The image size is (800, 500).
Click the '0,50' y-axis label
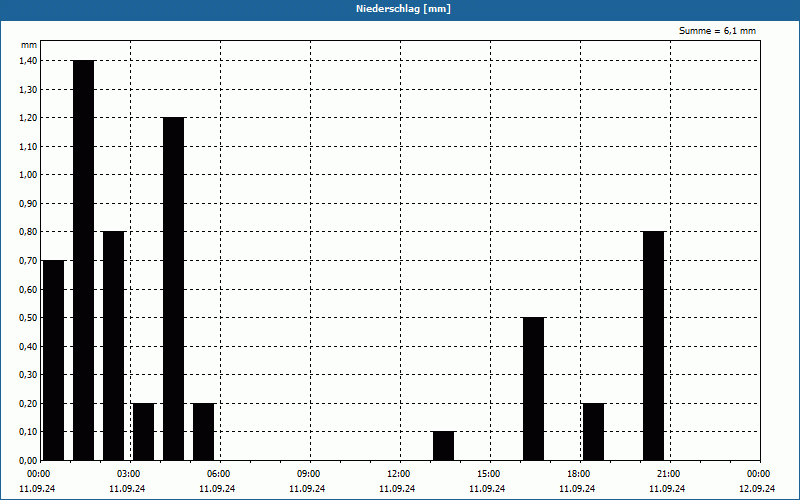click(28, 318)
